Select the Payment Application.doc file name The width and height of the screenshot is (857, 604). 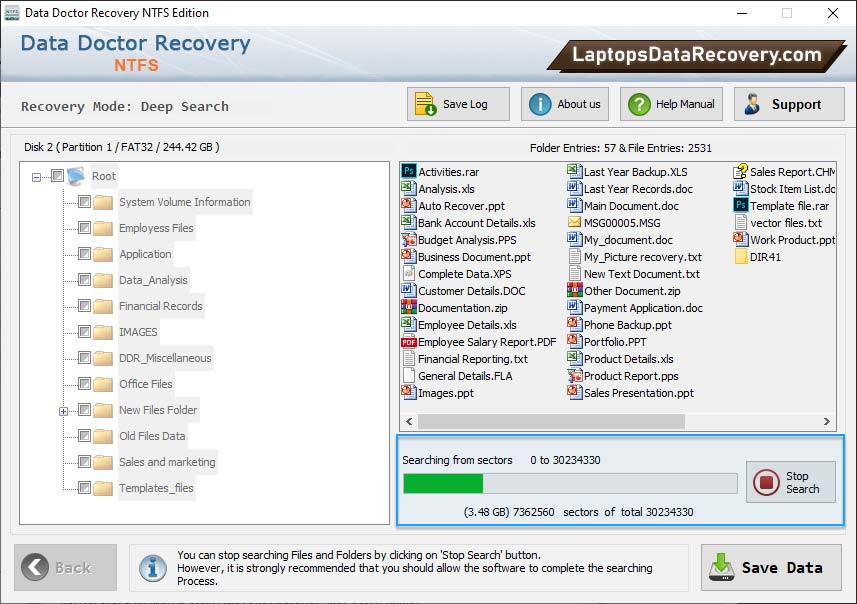click(643, 308)
